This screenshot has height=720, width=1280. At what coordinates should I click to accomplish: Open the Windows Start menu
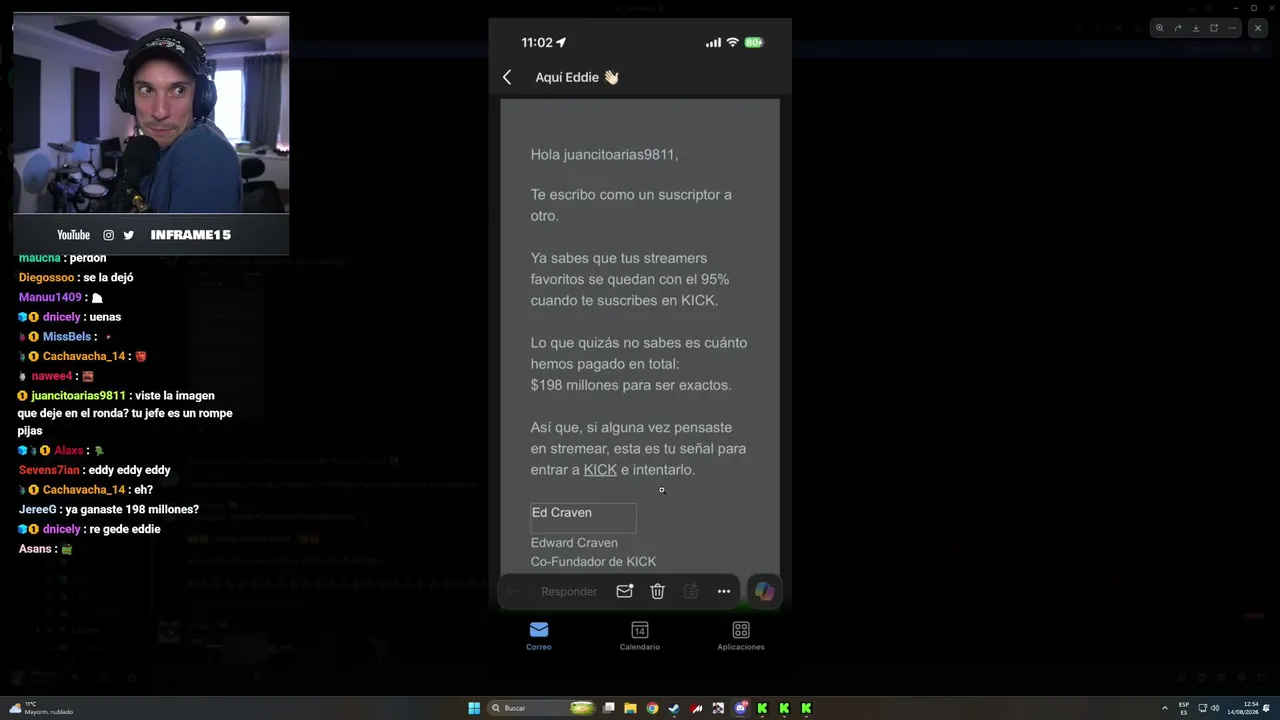coord(474,708)
